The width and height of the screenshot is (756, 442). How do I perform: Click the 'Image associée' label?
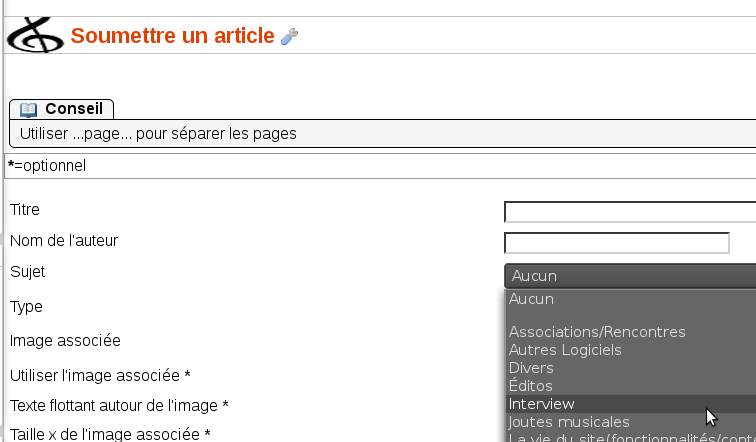(x=65, y=341)
